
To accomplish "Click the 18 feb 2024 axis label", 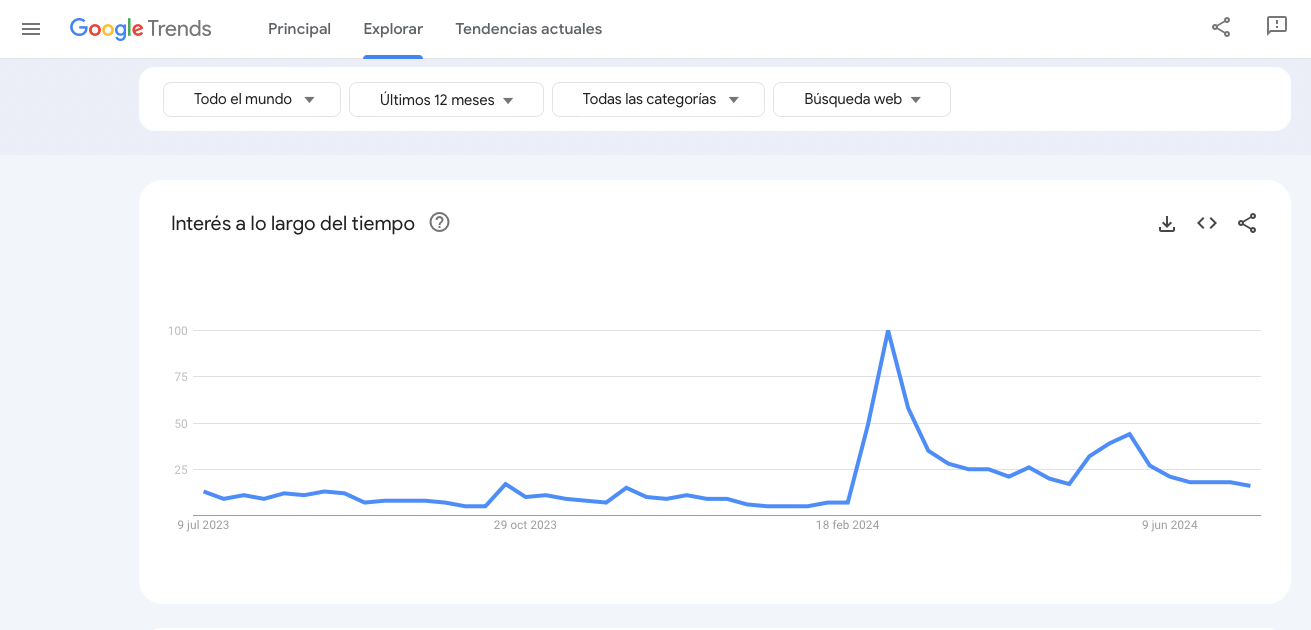I will point(847,525).
